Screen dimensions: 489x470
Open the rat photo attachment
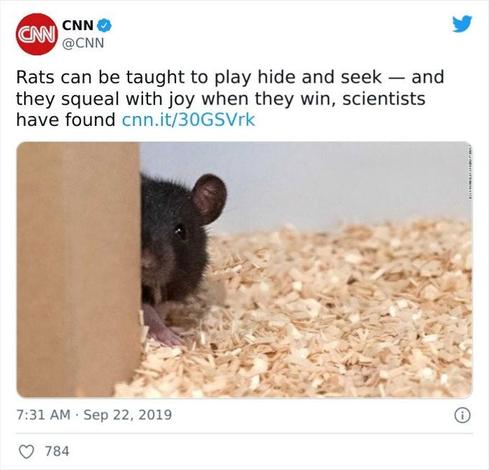[x=244, y=270]
